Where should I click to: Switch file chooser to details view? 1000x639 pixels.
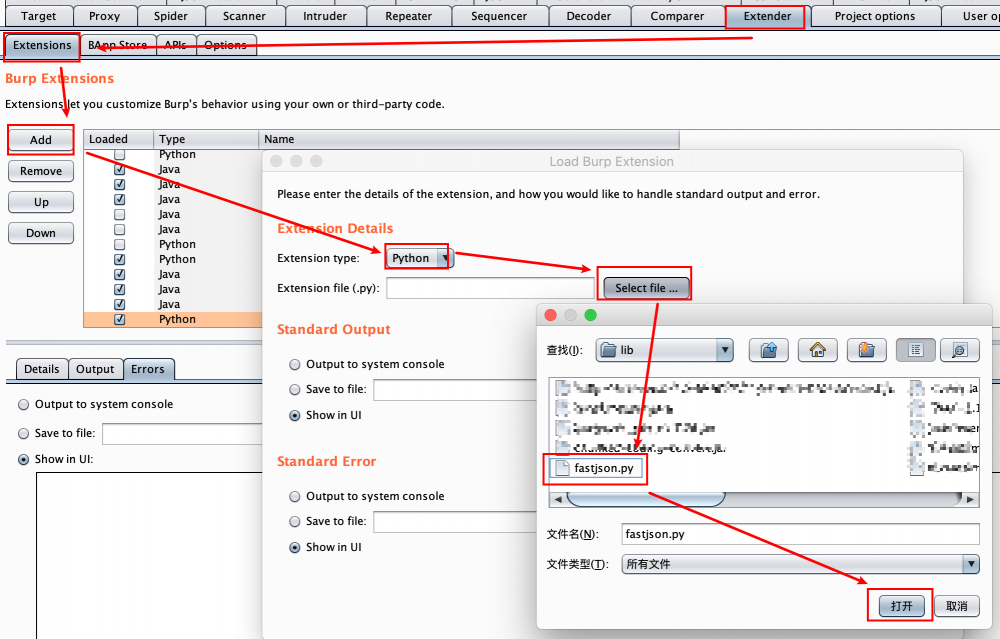pos(960,350)
